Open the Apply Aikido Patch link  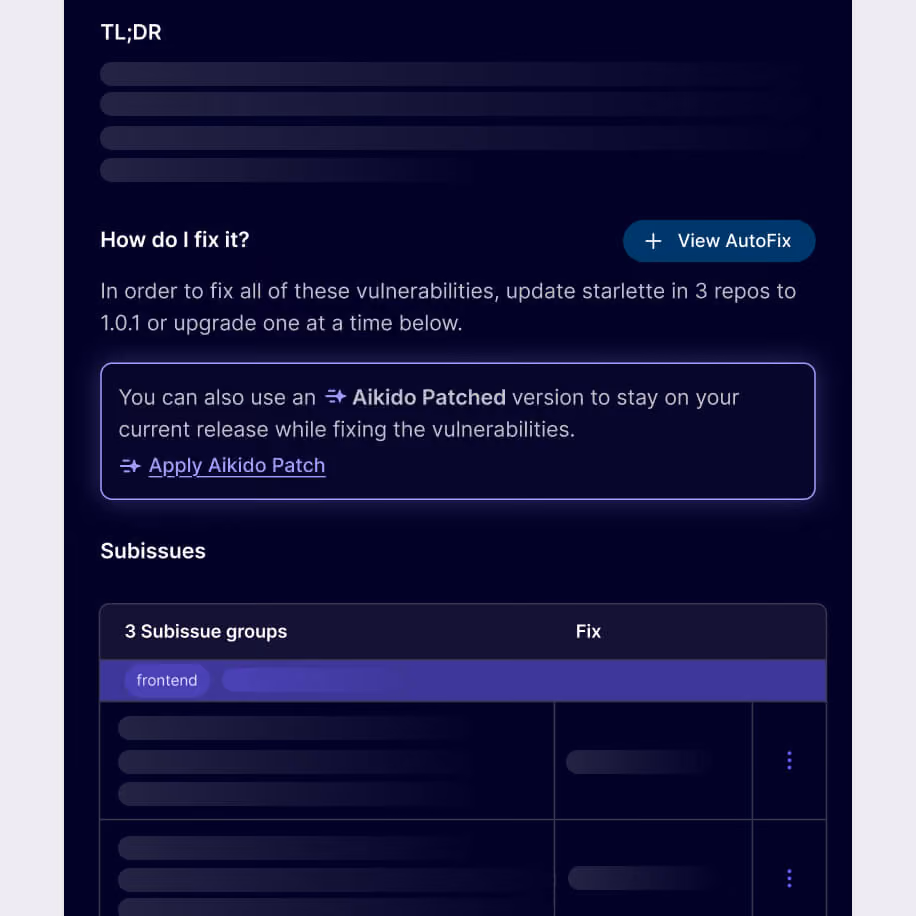pos(237,466)
